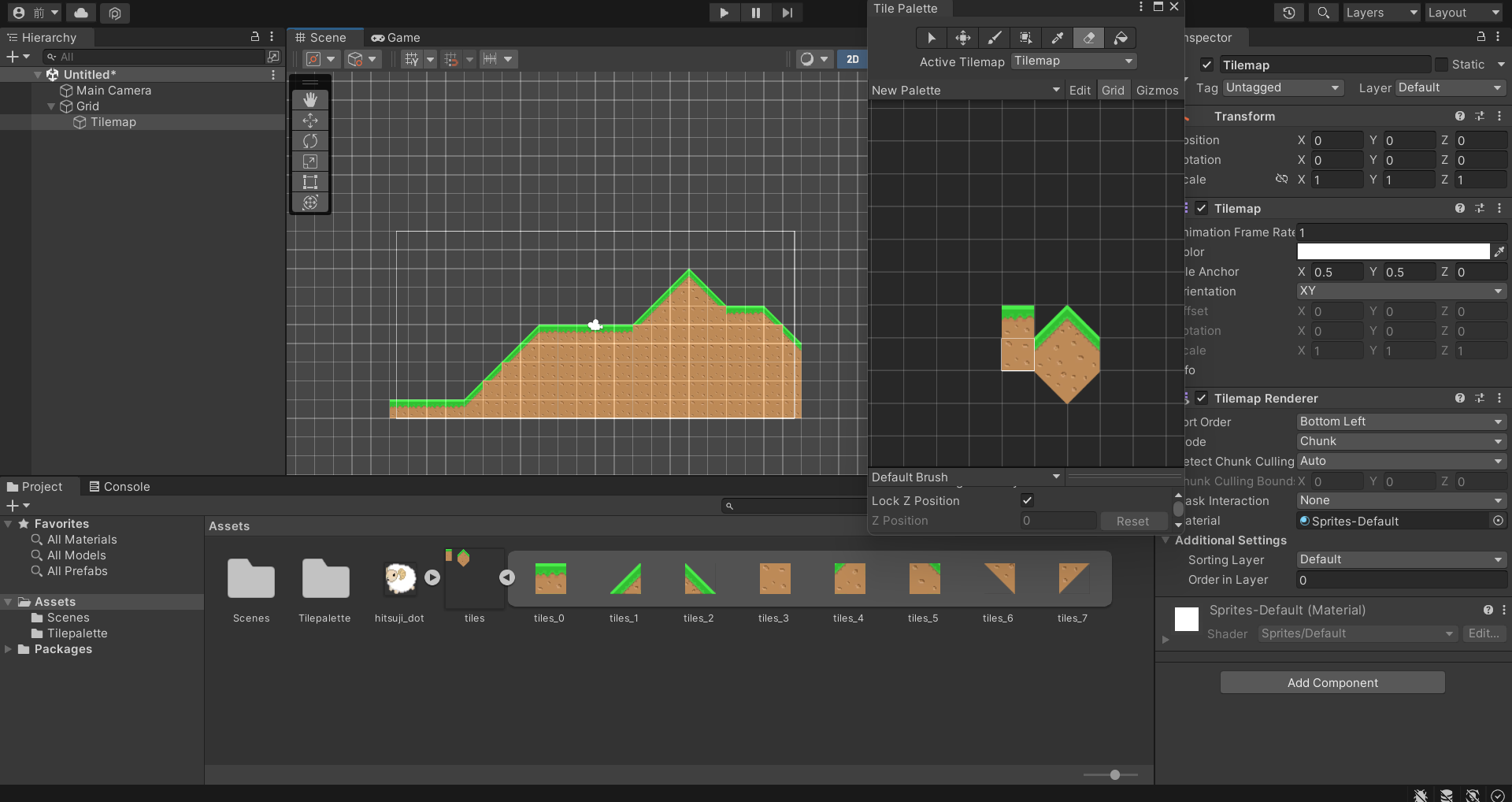Toggle the Lock Z Position checkbox
Image resolution: width=1512 pixels, height=802 pixels.
click(x=1027, y=500)
